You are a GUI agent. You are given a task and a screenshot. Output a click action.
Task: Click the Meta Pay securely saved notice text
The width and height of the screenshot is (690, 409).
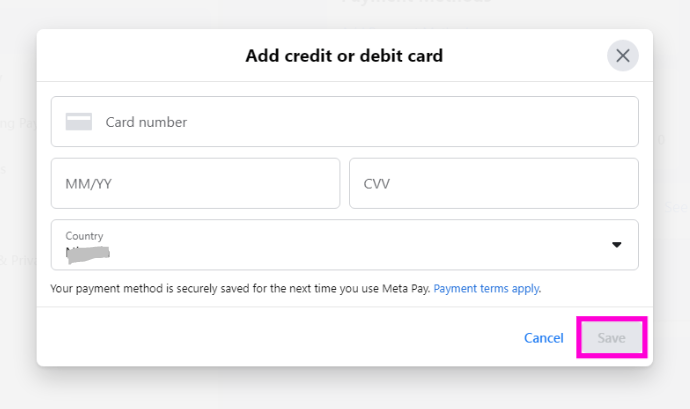click(240, 288)
